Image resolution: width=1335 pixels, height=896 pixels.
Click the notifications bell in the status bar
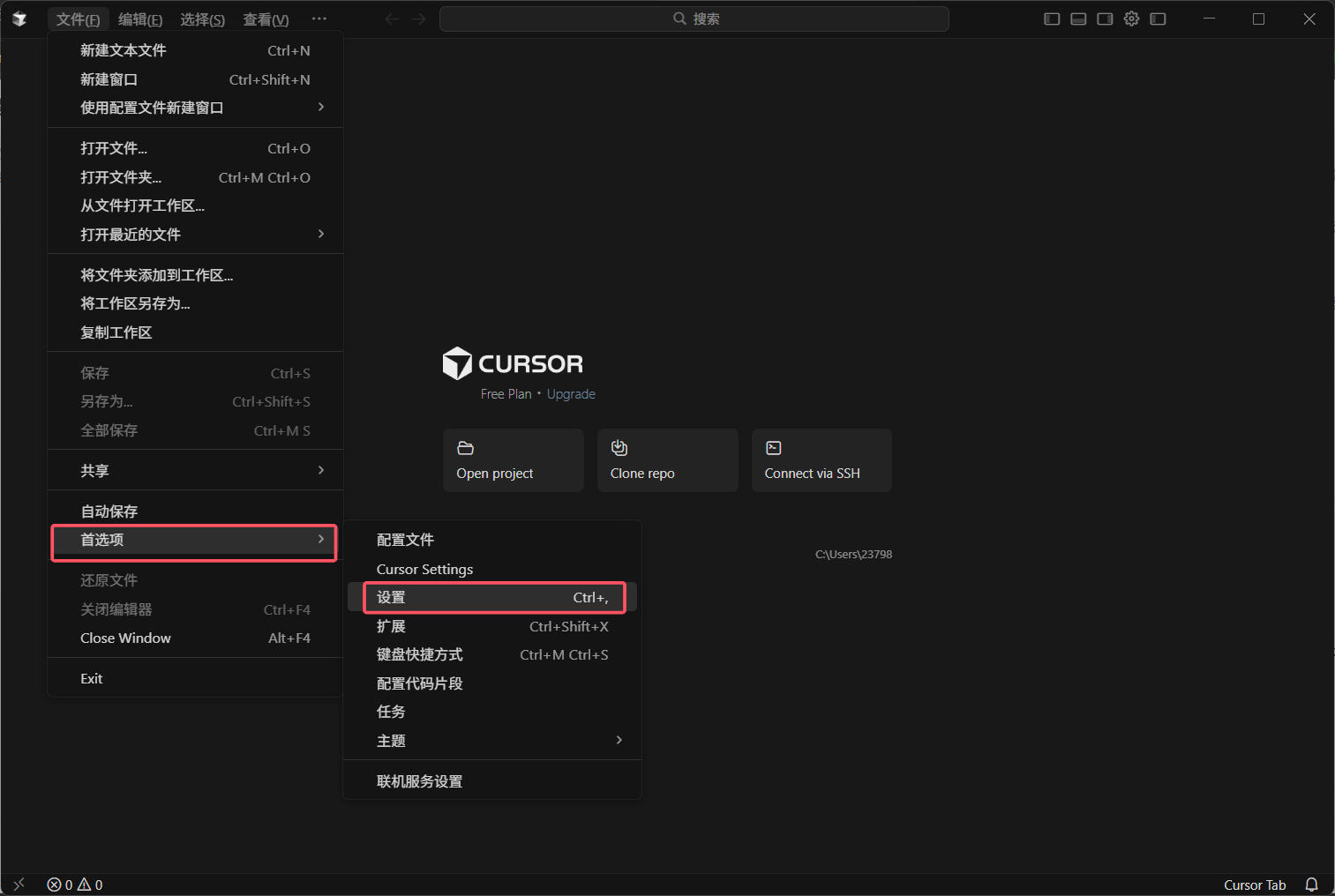click(x=1314, y=884)
